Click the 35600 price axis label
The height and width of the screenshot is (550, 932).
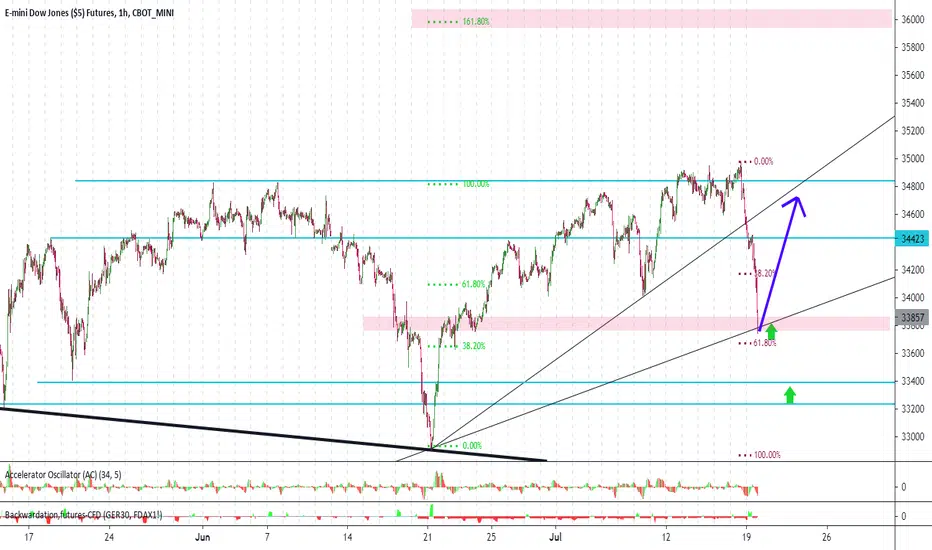pos(912,75)
